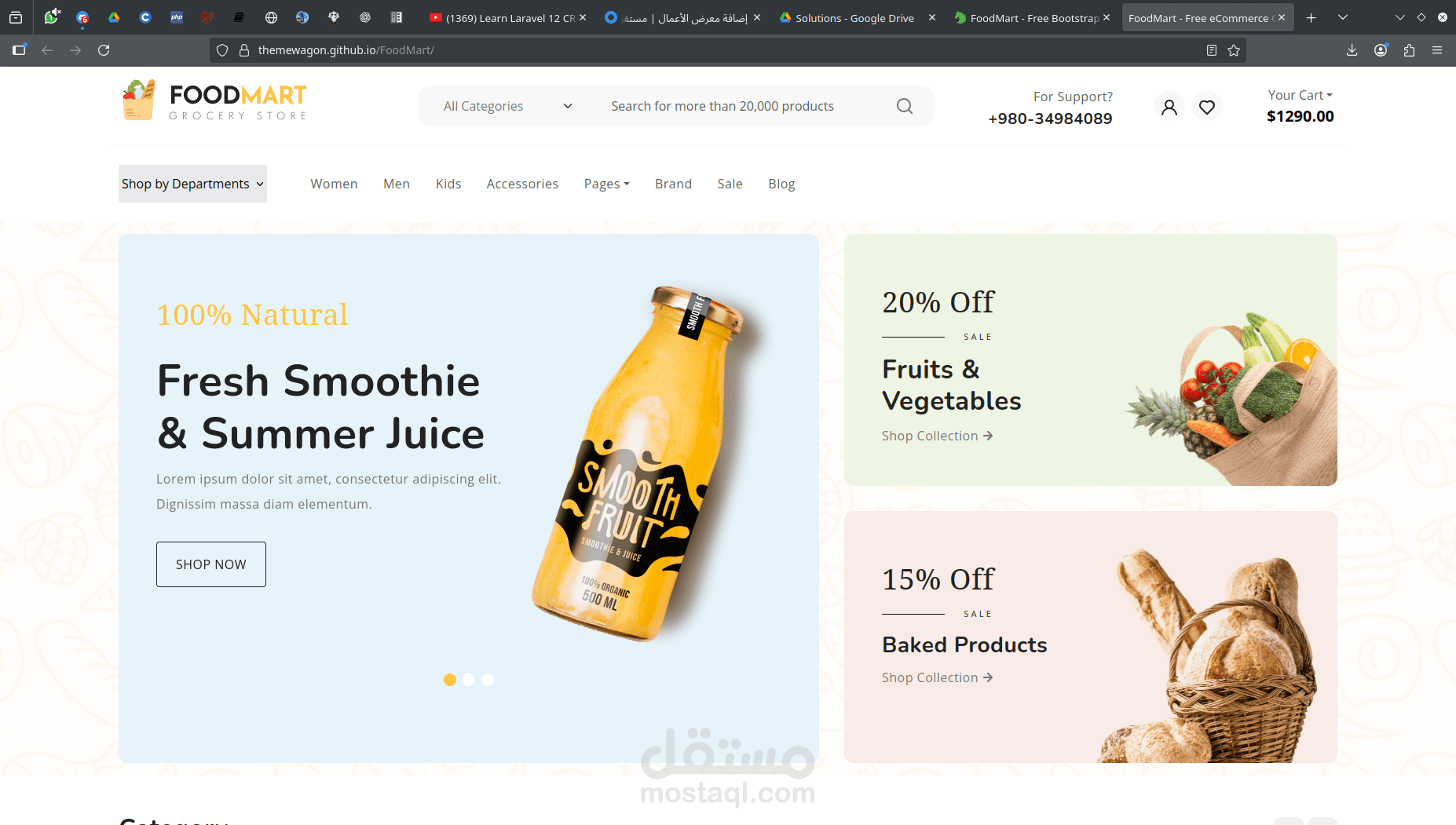
Task: Switch to Solutions - Google Drive tab
Action: (854, 17)
